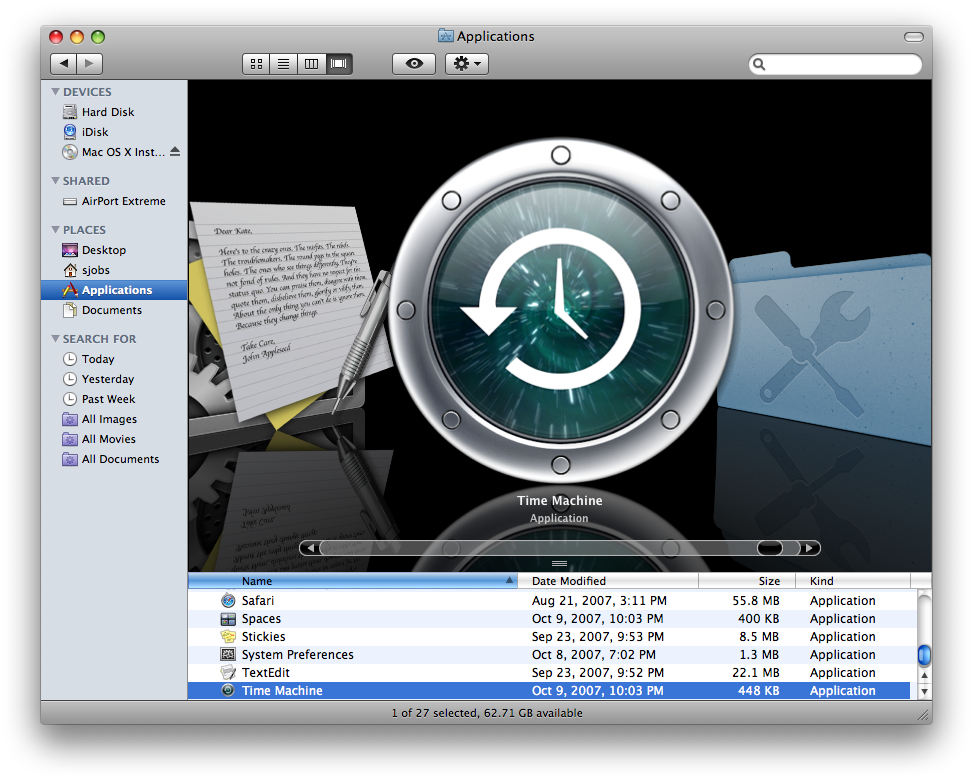
Task: Click Cover Flow scroll left arrow
Action: tap(310, 548)
